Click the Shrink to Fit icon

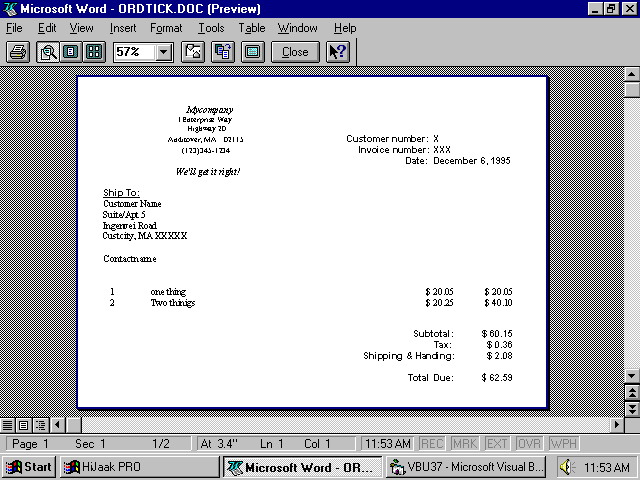coord(223,52)
